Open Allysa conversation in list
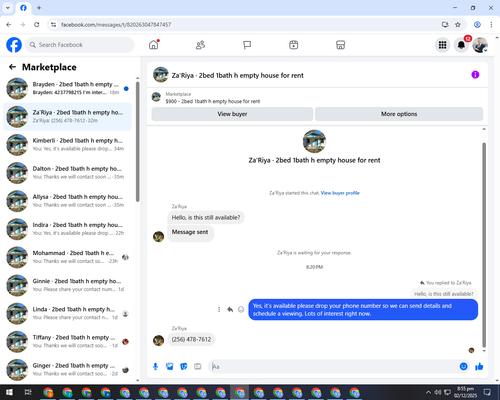 68,201
